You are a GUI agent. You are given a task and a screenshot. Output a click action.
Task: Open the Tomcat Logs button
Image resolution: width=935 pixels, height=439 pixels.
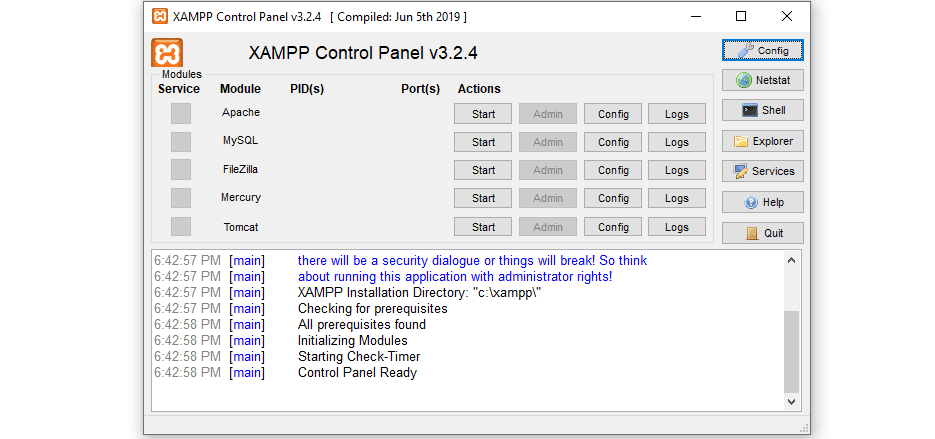pos(677,227)
